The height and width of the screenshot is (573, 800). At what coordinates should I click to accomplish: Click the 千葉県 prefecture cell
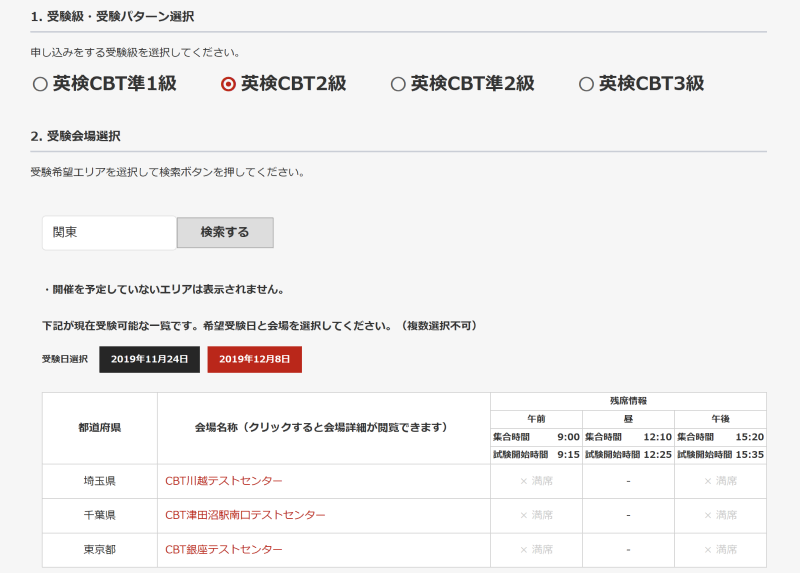click(x=99, y=515)
